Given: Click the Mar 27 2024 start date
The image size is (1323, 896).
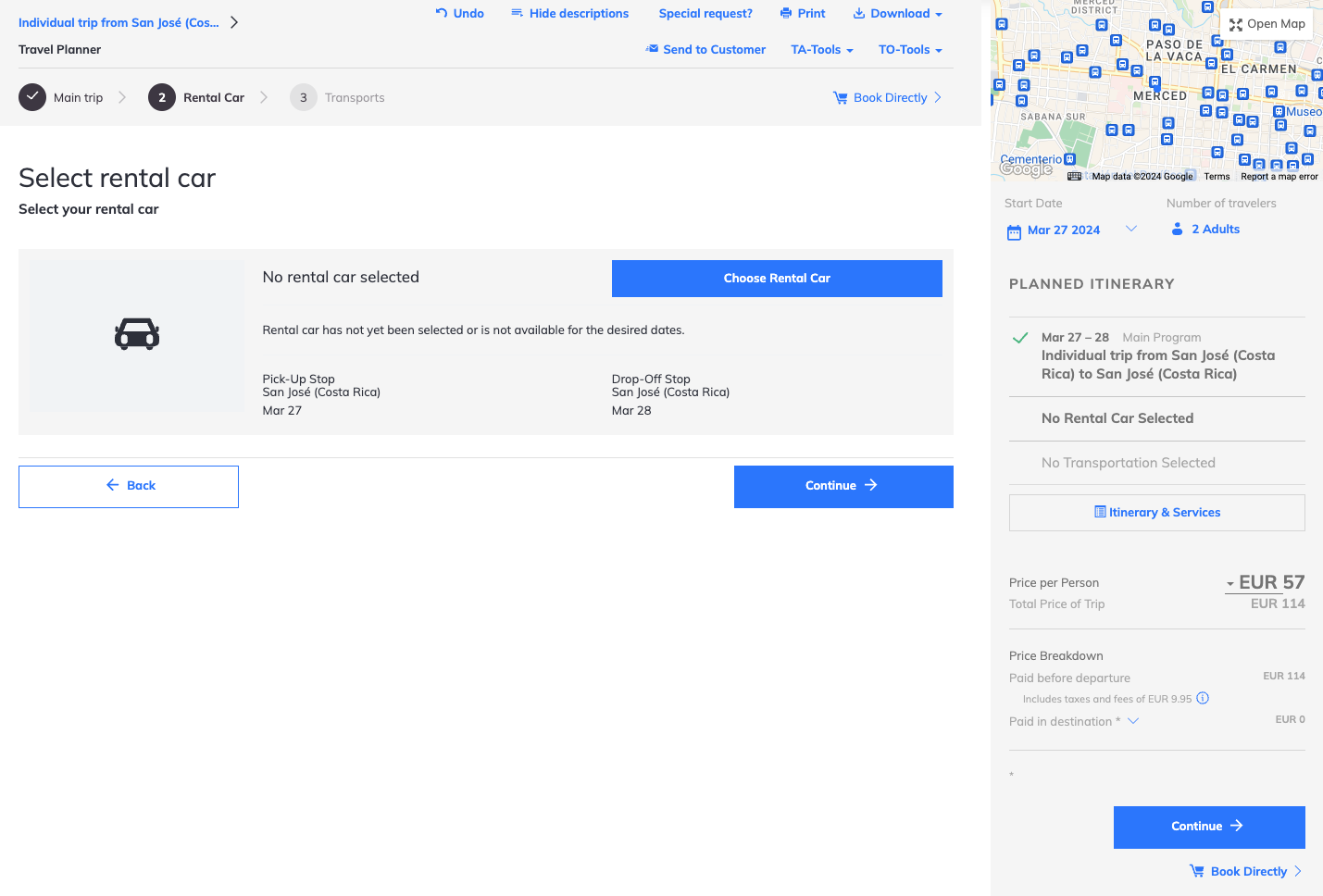Looking at the screenshot, I should 1064,230.
